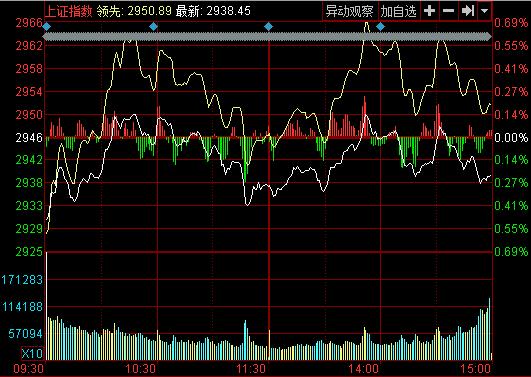
Task: Click the 171283 volume axis label
Action: (x=22, y=280)
